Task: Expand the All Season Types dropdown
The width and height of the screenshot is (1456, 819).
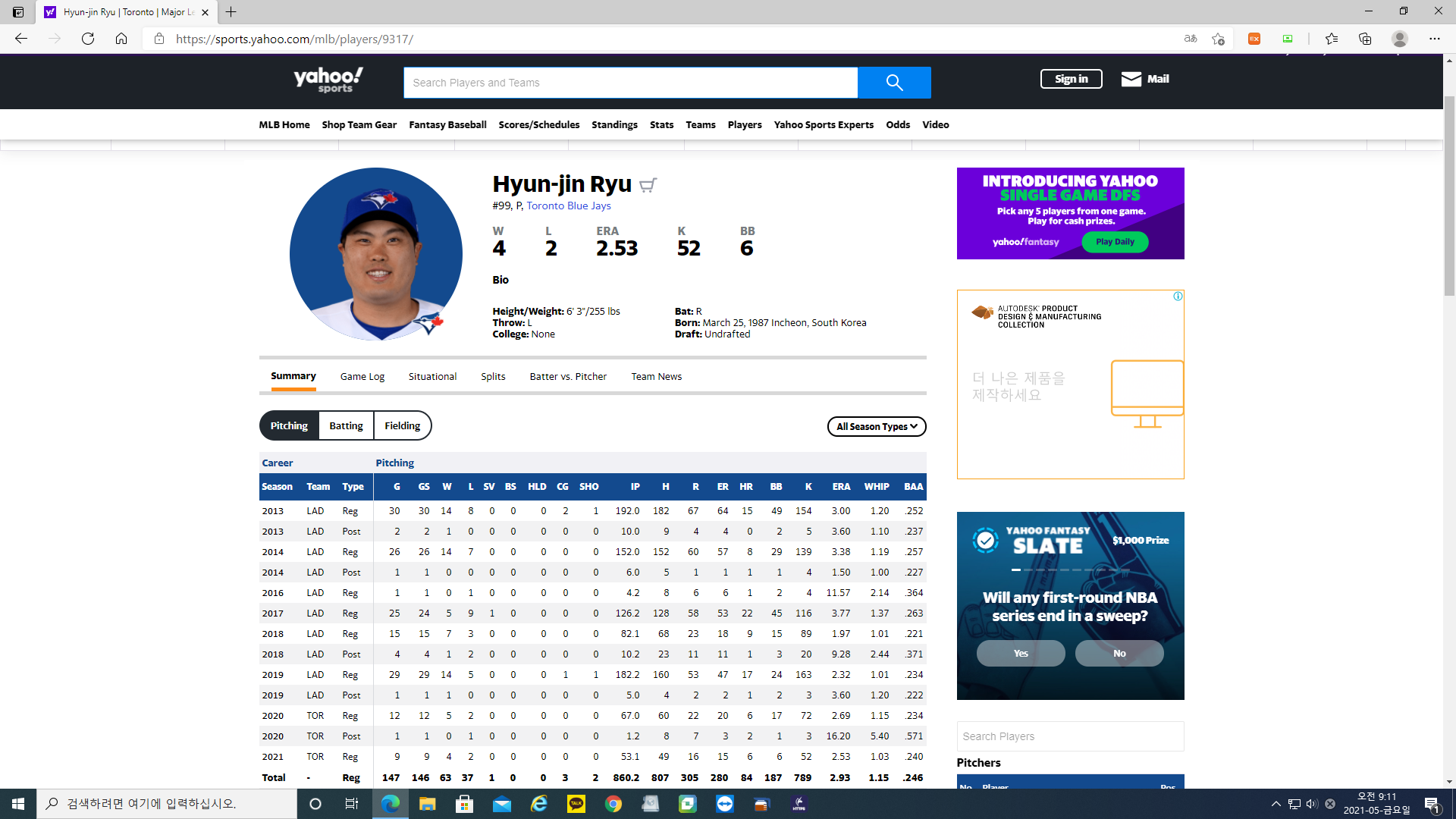Action: (877, 426)
